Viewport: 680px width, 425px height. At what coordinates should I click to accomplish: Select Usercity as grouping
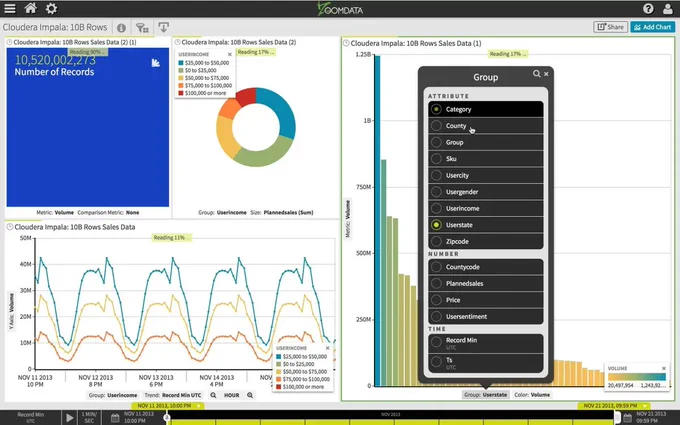click(485, 175)
